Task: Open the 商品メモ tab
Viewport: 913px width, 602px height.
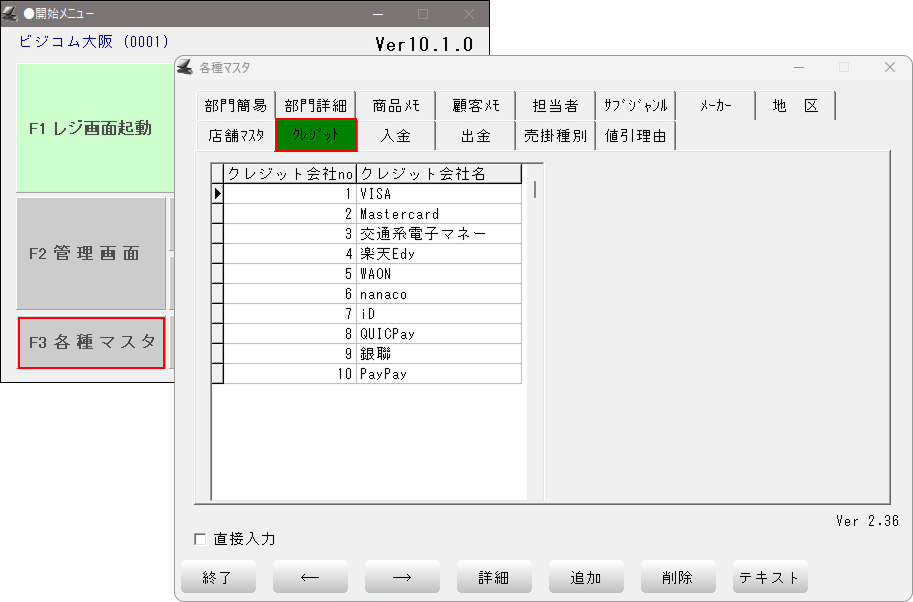Action: click(x=396, y=106)
